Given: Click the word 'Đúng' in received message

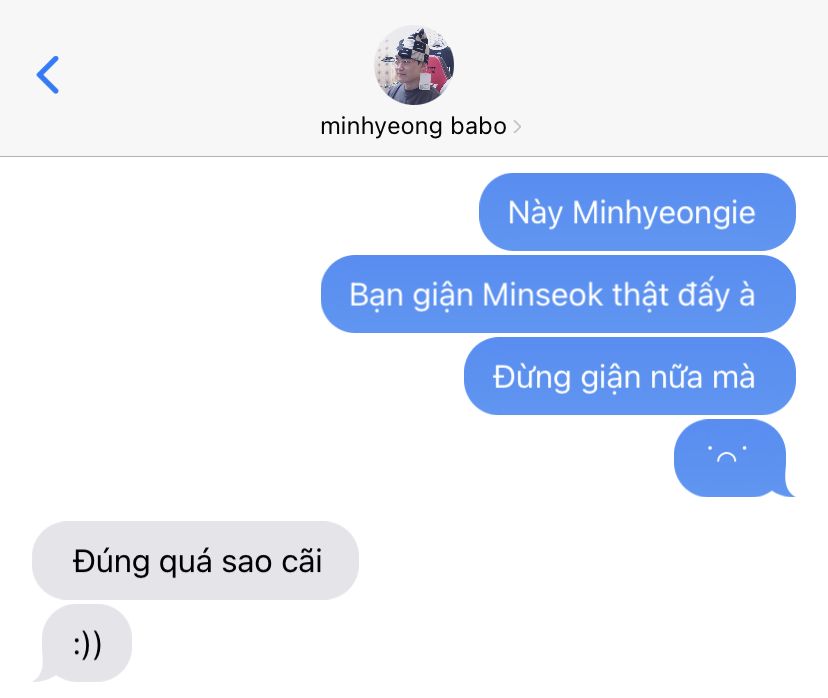Looking at the screenshot, I should point(111,561).
